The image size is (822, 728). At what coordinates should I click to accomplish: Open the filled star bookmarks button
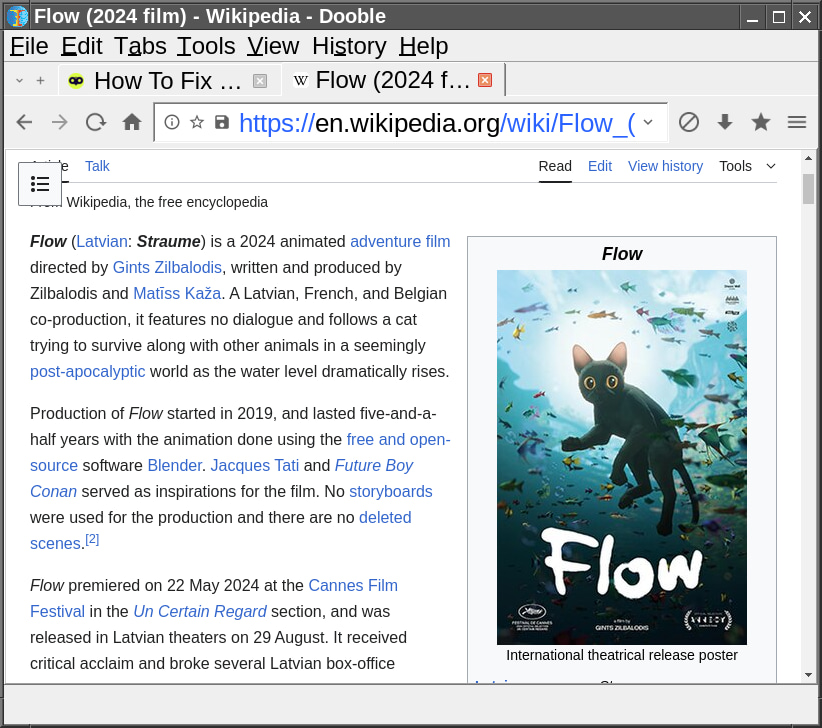761,122
